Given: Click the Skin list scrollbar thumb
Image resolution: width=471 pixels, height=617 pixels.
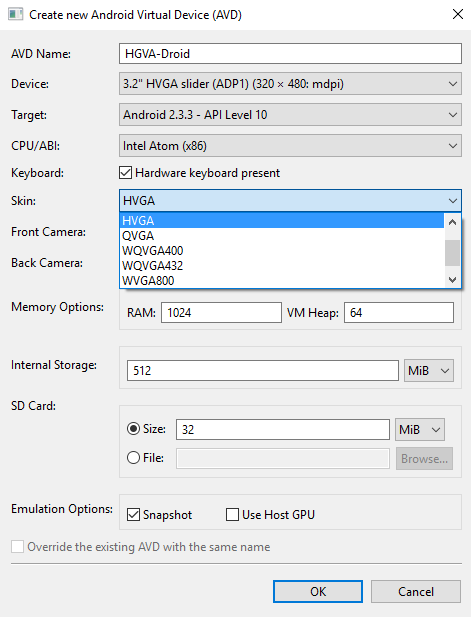Looking at the screenshot, I should 452,253.
